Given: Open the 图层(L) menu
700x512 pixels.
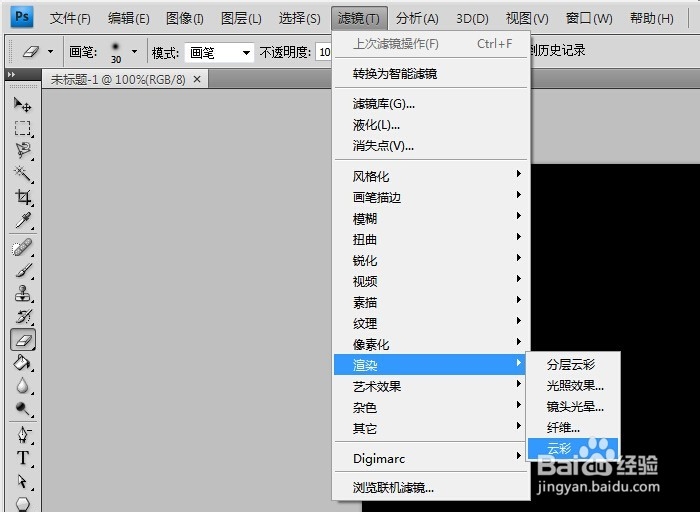Looking at the screenshot, I should (x=241, y=18).
